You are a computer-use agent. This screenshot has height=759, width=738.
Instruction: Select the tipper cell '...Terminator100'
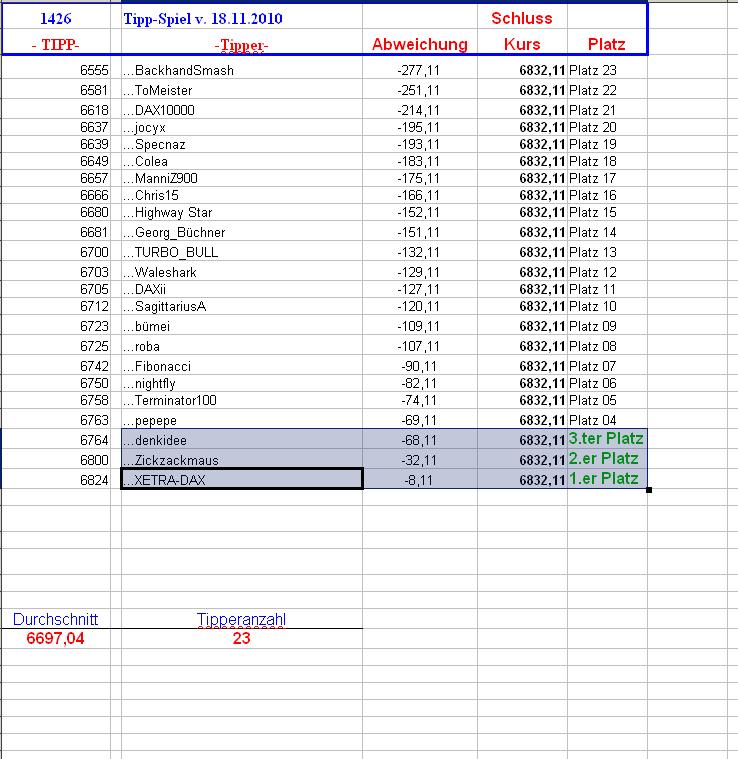[241, 400]
